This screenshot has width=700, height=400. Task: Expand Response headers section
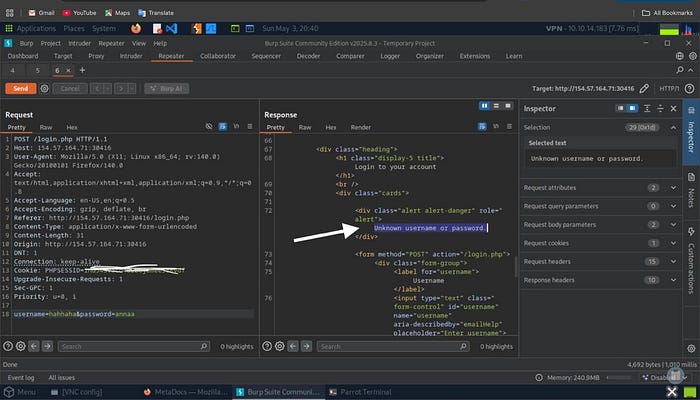point(673,280)
